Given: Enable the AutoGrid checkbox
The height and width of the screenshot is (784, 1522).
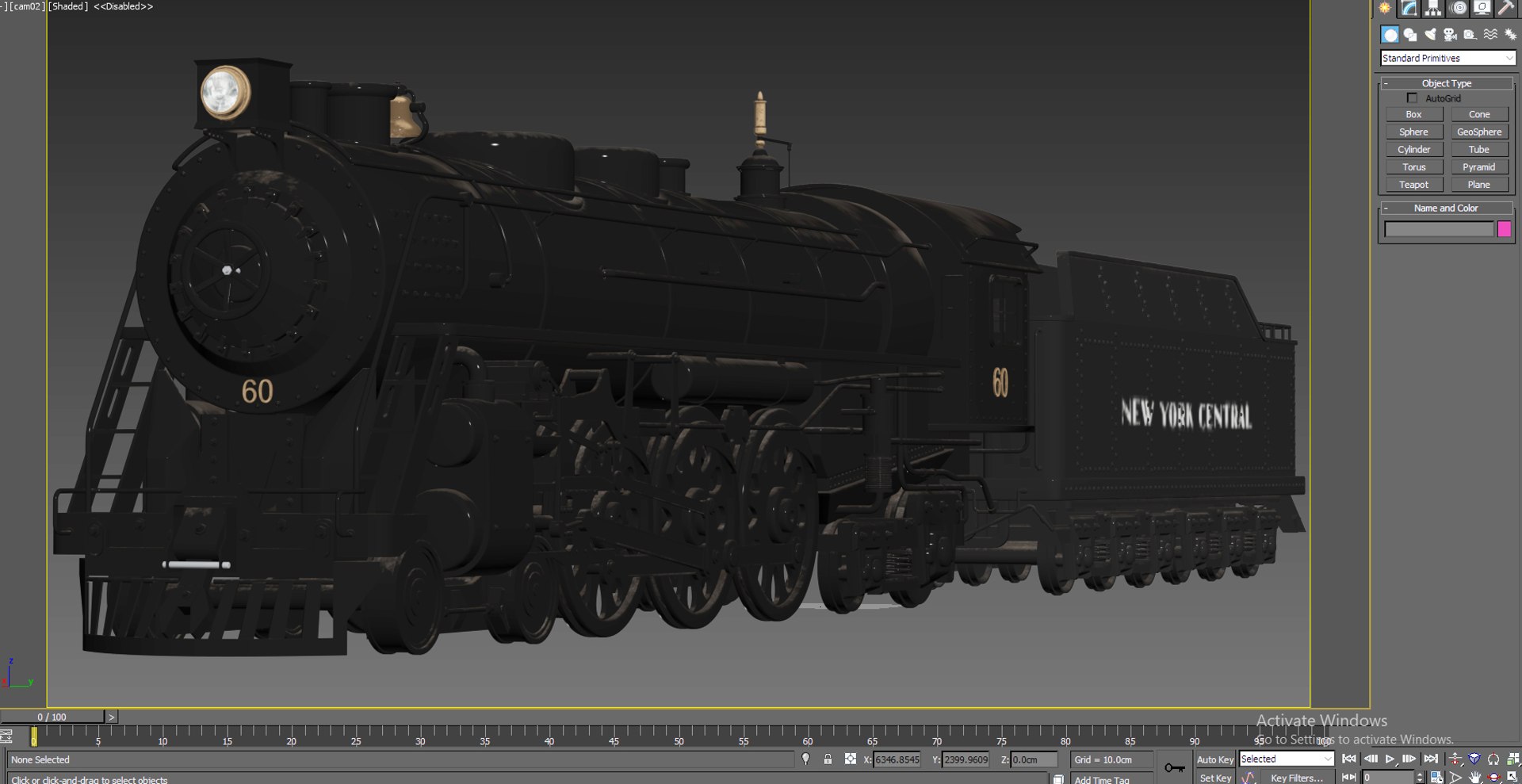Looking at the screenshot, I should click(x=1412, y=98).
